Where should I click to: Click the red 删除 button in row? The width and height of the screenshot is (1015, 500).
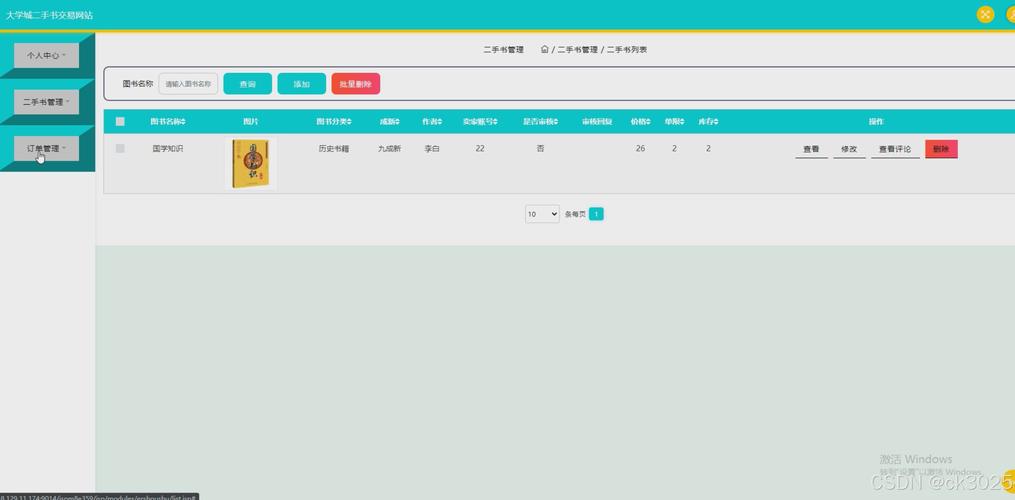[941, 149]
